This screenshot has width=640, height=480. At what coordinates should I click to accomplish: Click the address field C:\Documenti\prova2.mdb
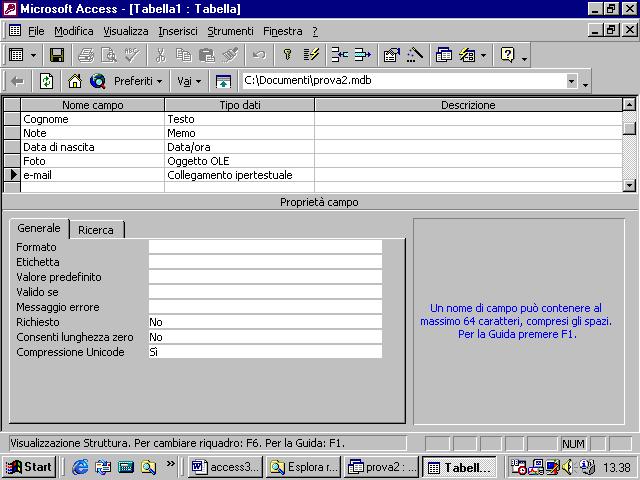pos(404,81)
